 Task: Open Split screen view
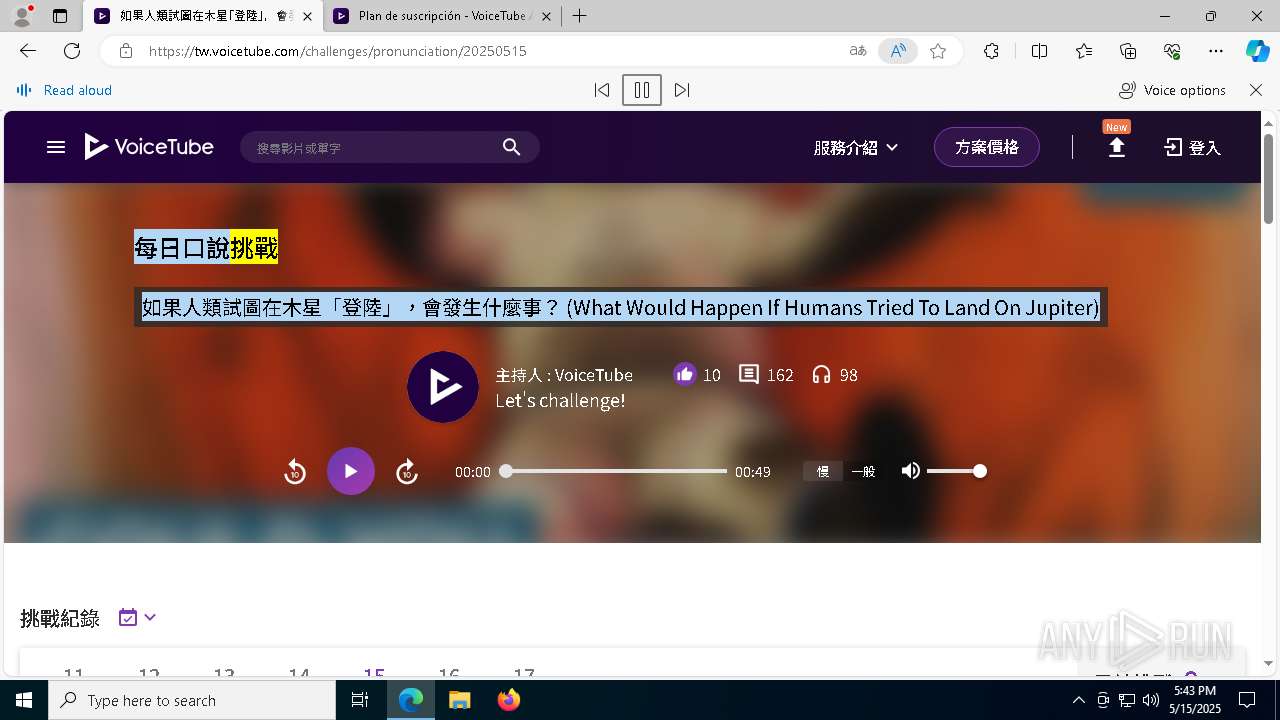pos(1039,51)
